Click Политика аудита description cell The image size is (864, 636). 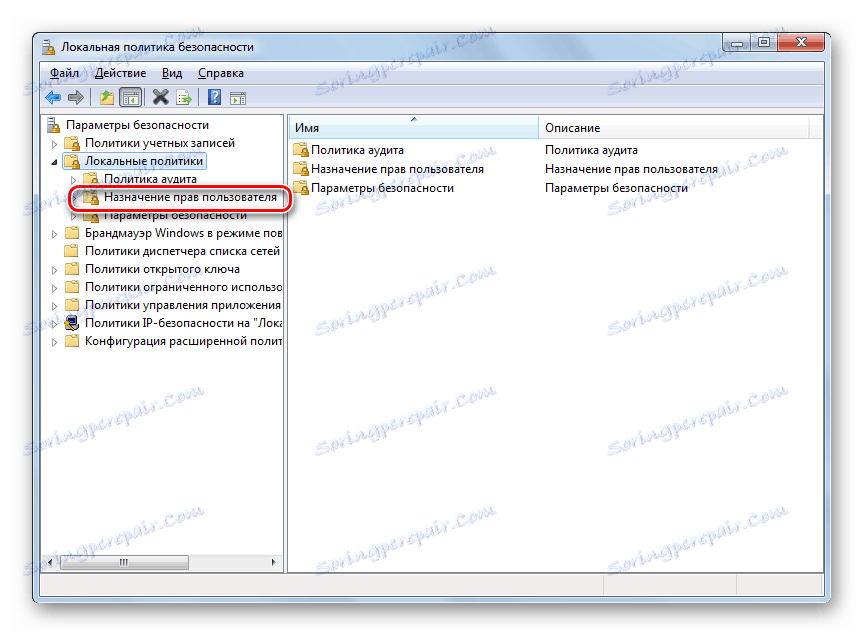point(591,150)
